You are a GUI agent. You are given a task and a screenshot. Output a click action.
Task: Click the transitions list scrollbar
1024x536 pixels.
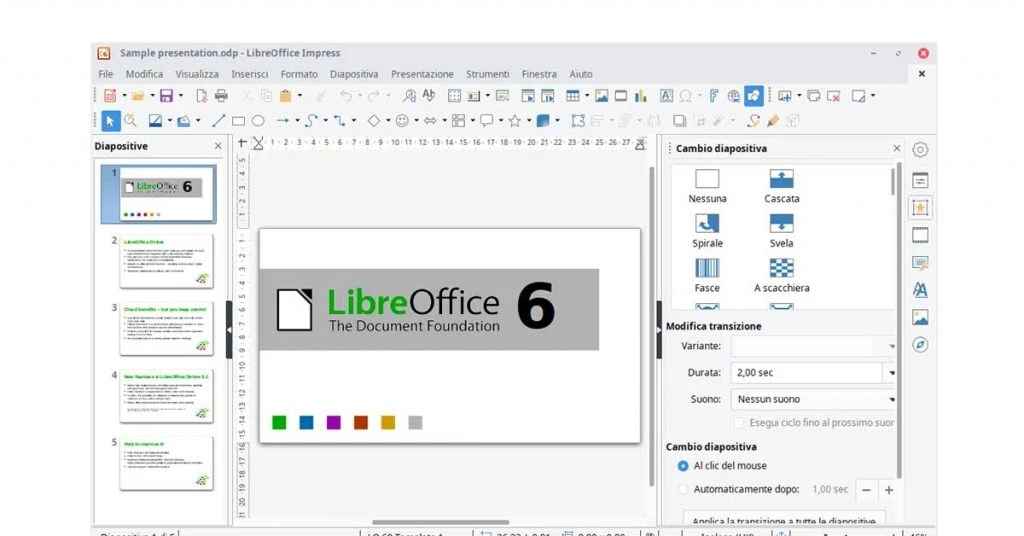coord(893,181)
